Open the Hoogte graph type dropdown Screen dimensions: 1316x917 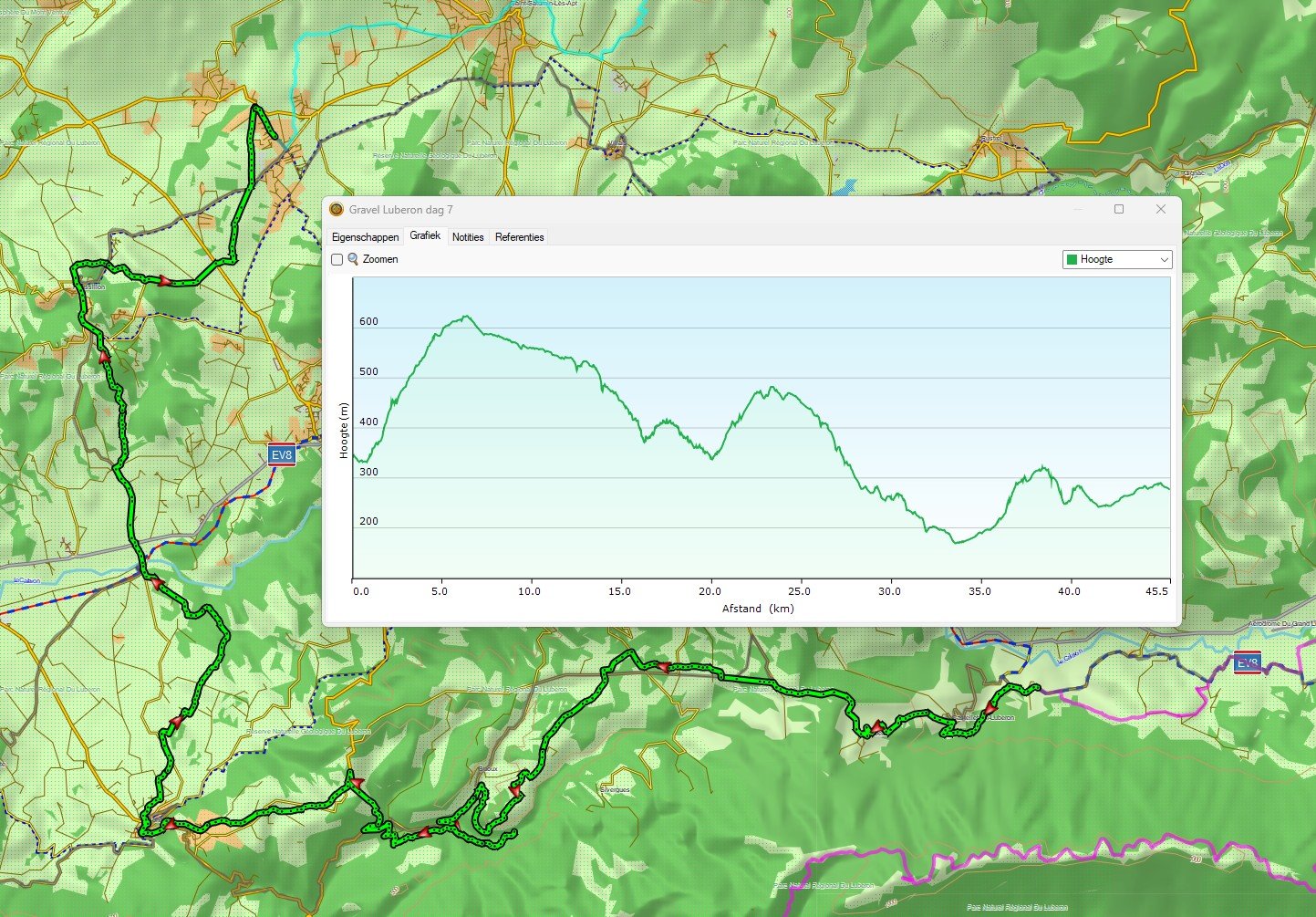pos(1116,260)
